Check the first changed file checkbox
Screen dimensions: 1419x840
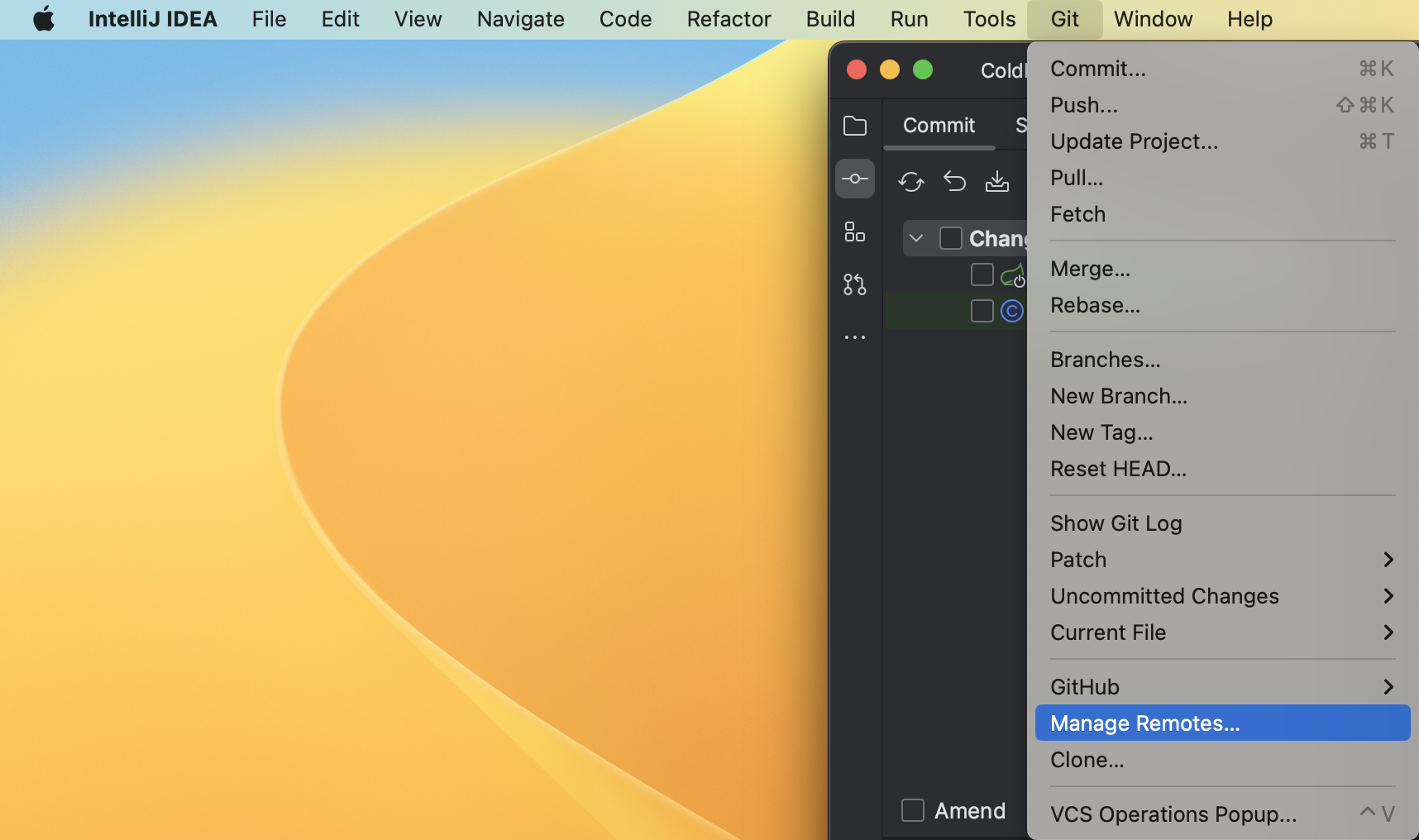(982, 274)
